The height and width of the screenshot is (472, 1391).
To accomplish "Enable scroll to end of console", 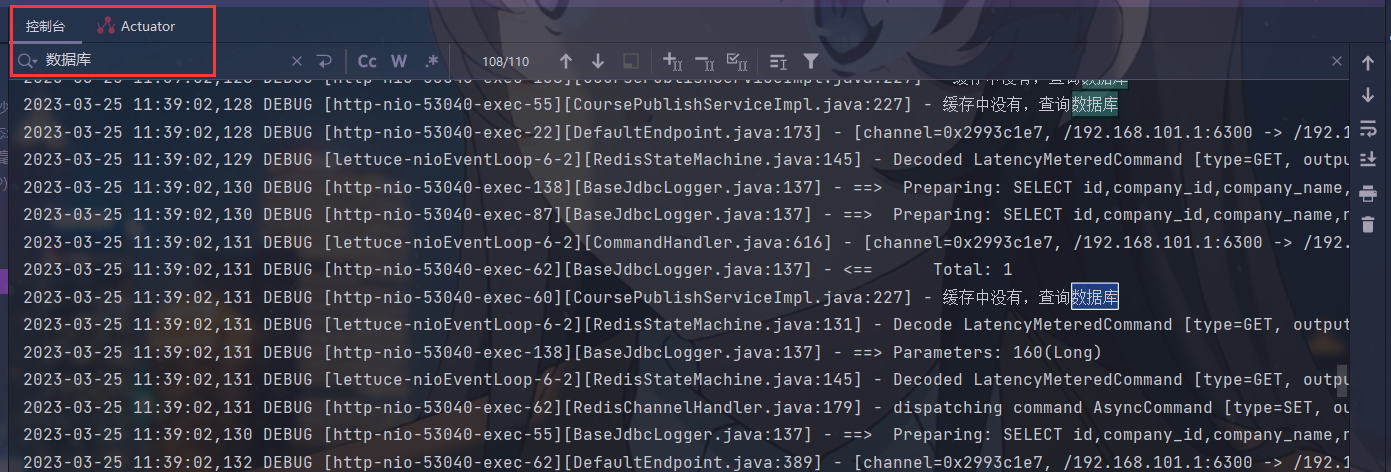I will [1368, 160].
